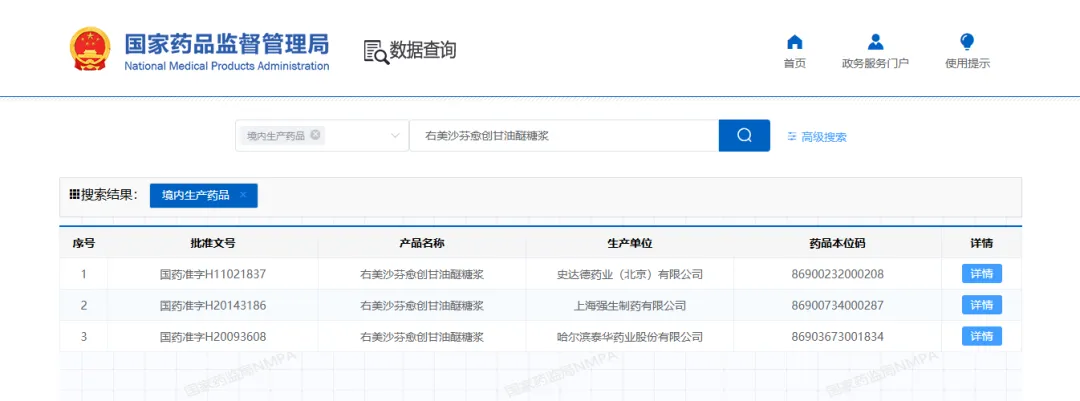
Task: Click 产品名称 column header
Action: 422,243
